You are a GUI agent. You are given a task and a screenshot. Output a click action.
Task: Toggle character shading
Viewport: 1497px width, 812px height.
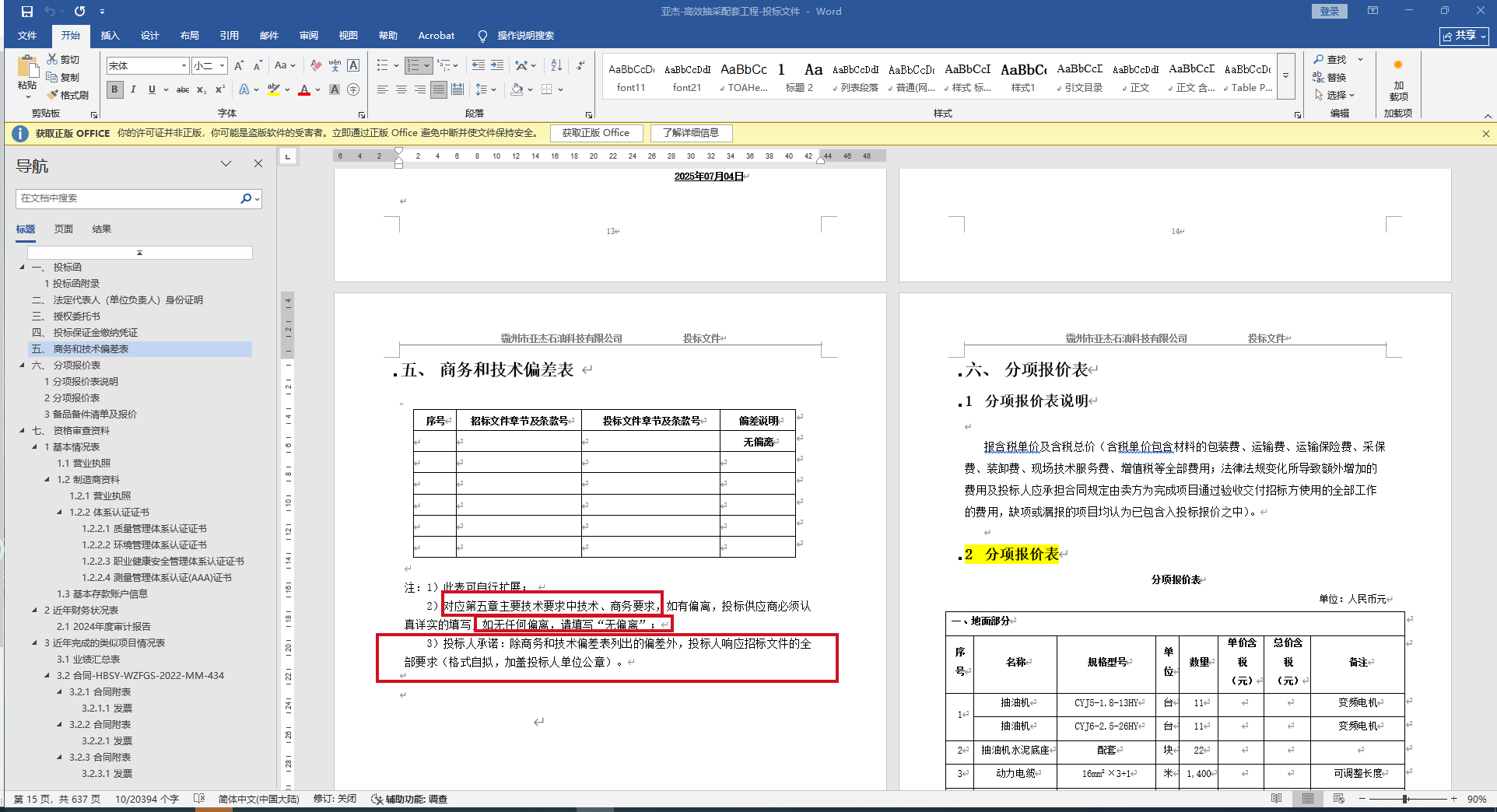point(335,89)
